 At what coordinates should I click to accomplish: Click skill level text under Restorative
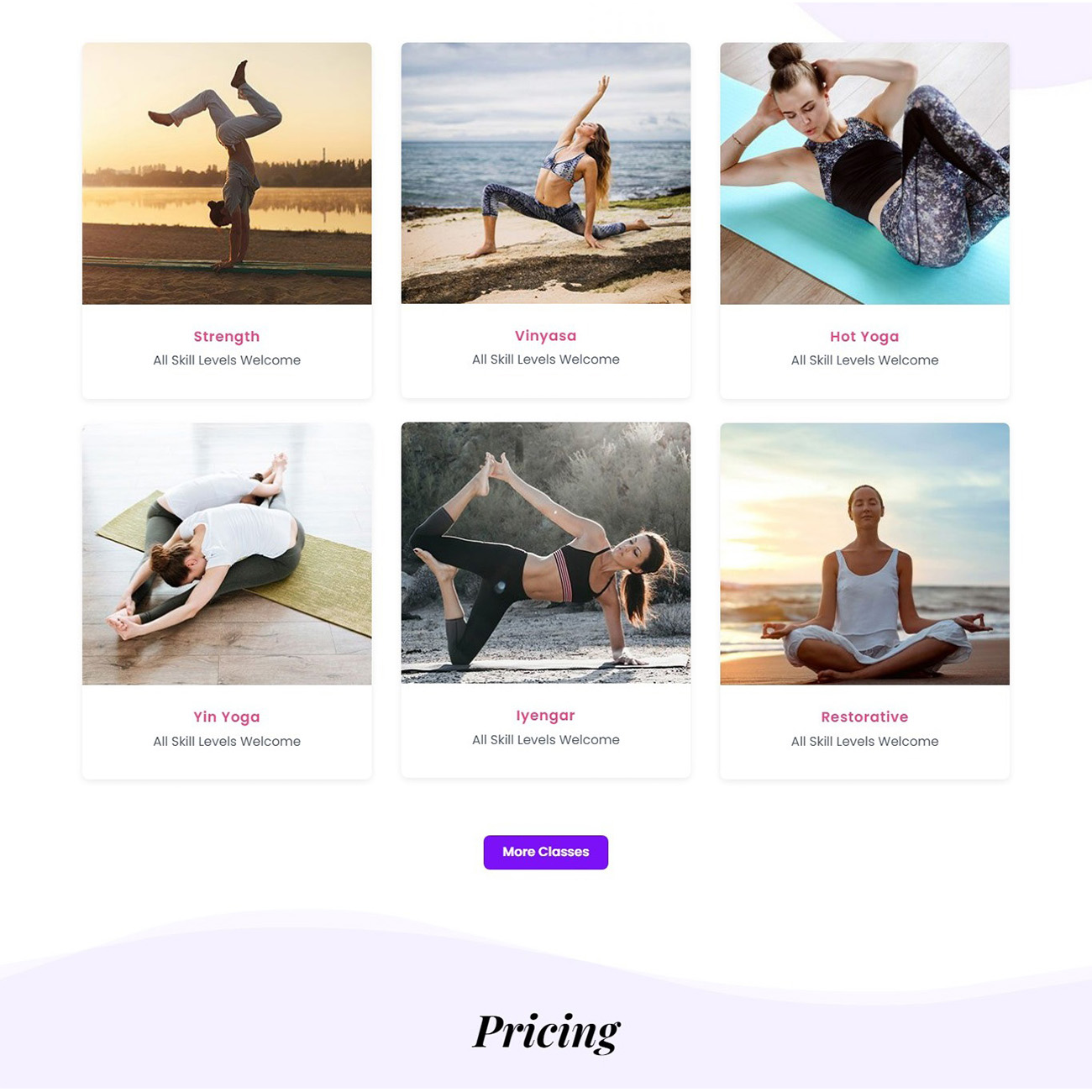[865, 742]
